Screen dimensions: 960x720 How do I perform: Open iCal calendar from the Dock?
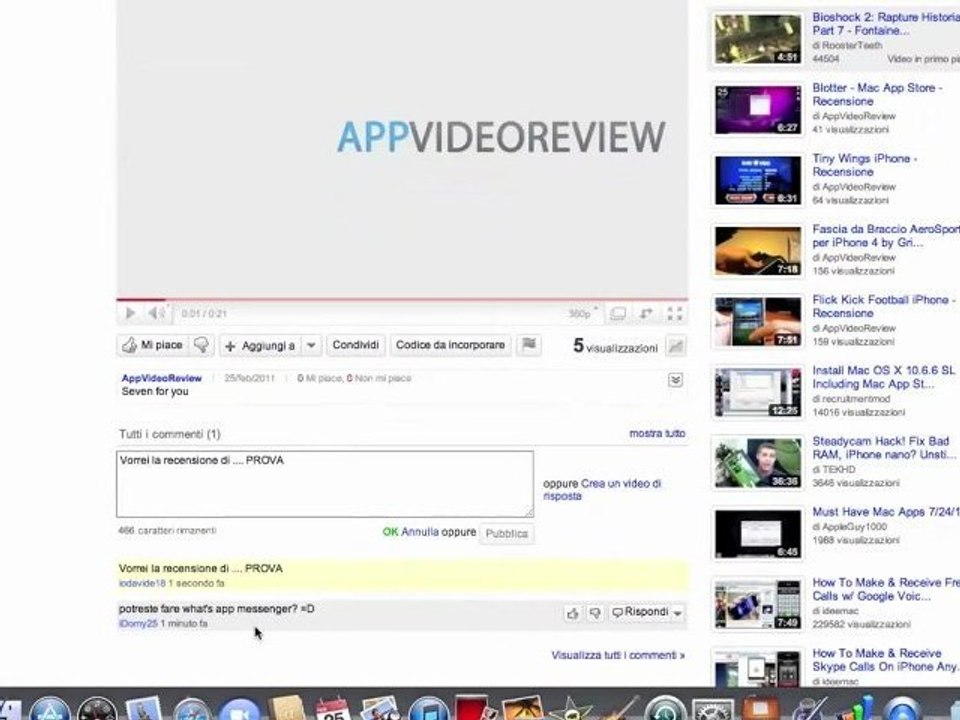[x=333, y=709]
